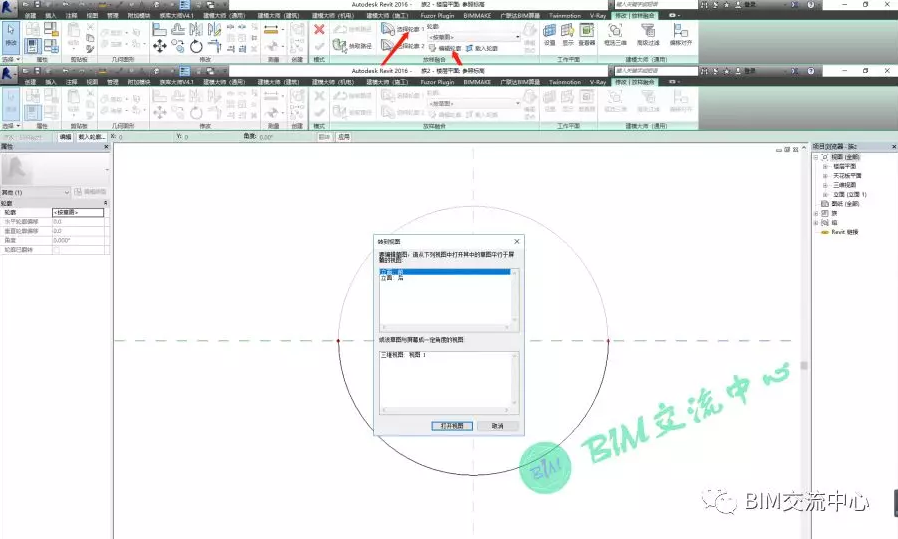The height and width of the screenshot is (539, 898).
Task: Click Mirror - Pick Axis in upper ribbon
Action: (x=196, y=30)
